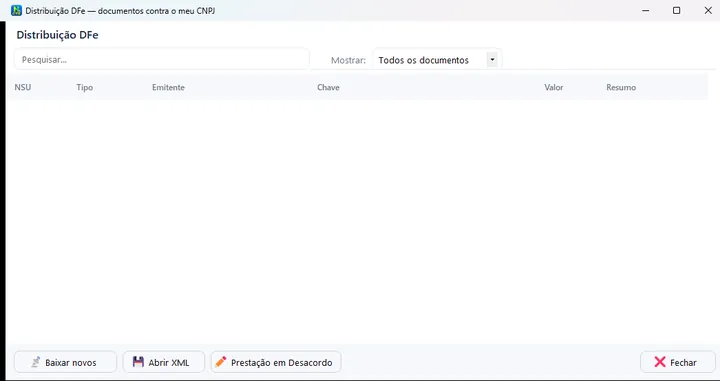This screenshot has width=720, height=381.
Task: Sort by the Chave column header
Action: (x=328, y=87)
